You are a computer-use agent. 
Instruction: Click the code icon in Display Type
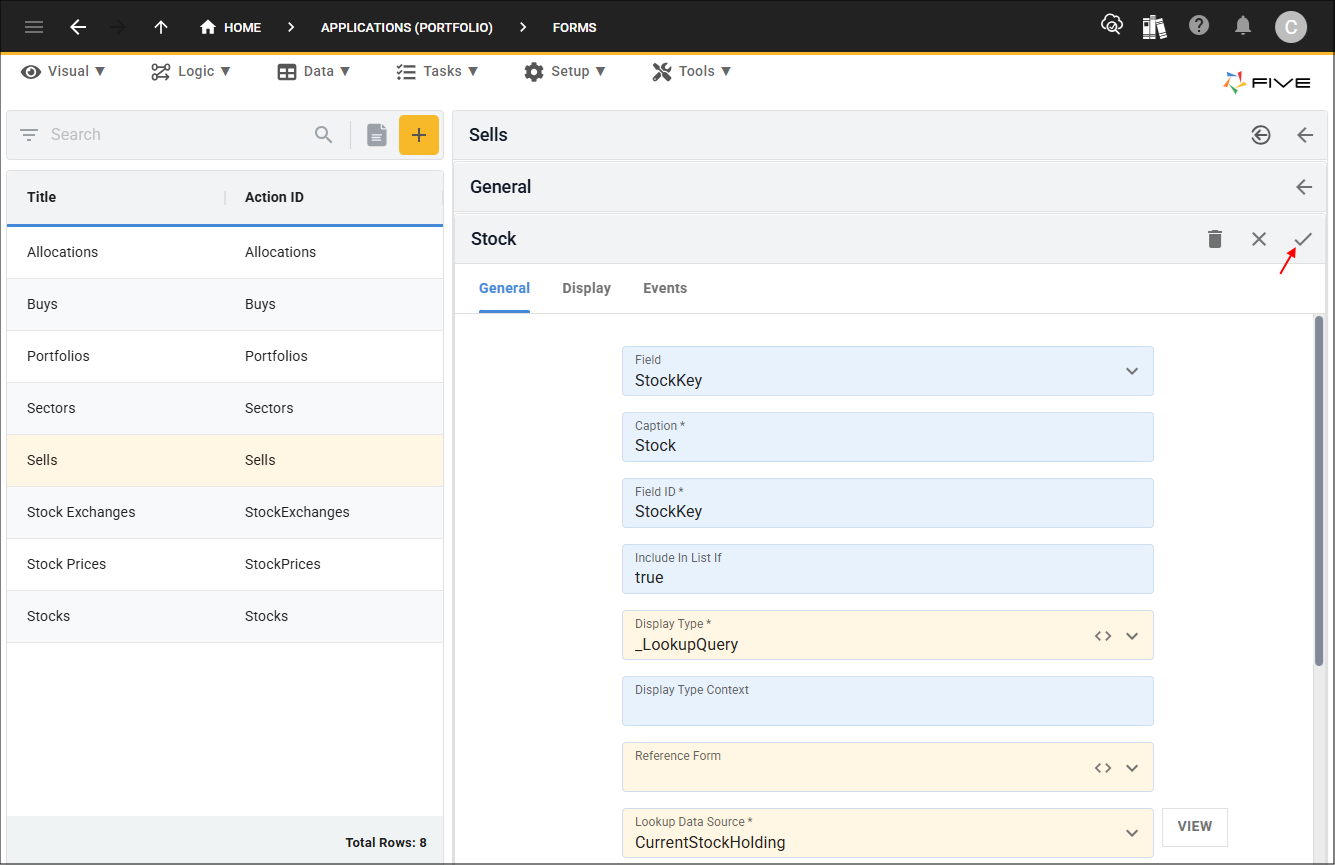click(1103, 636)
